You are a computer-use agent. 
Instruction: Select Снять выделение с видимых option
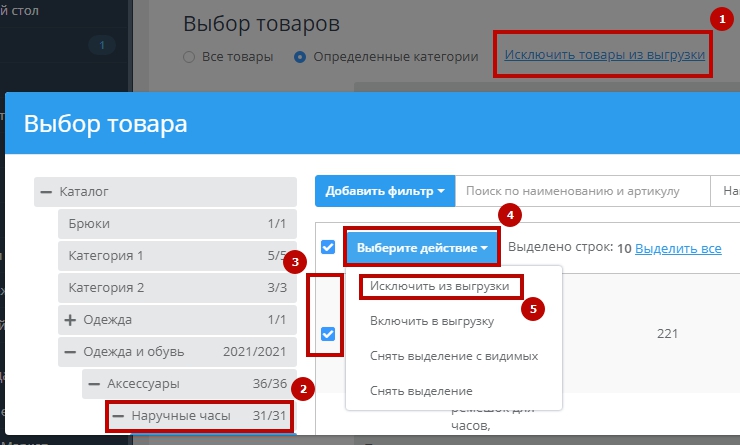[454, 356]
